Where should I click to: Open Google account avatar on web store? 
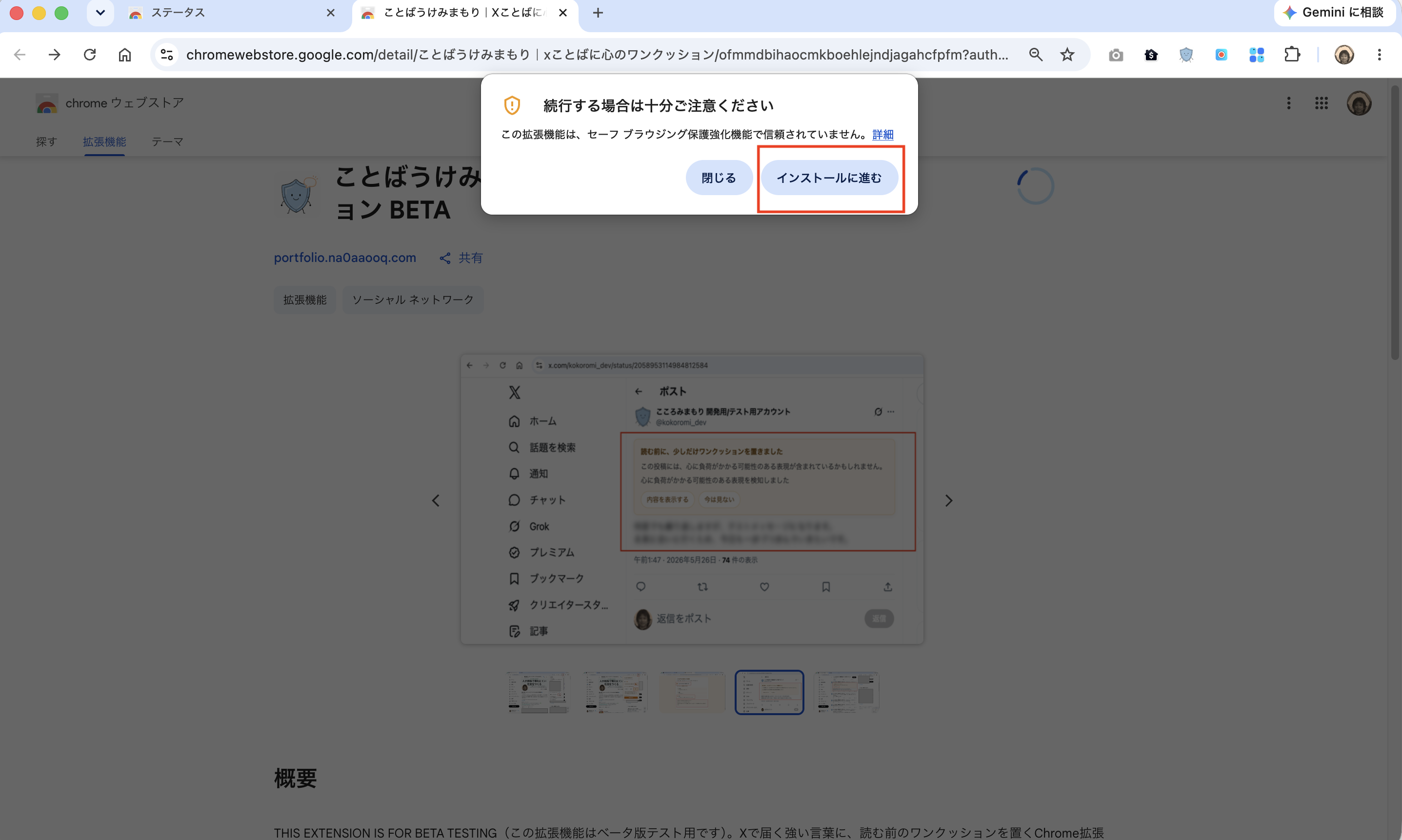click(1359, 103)
